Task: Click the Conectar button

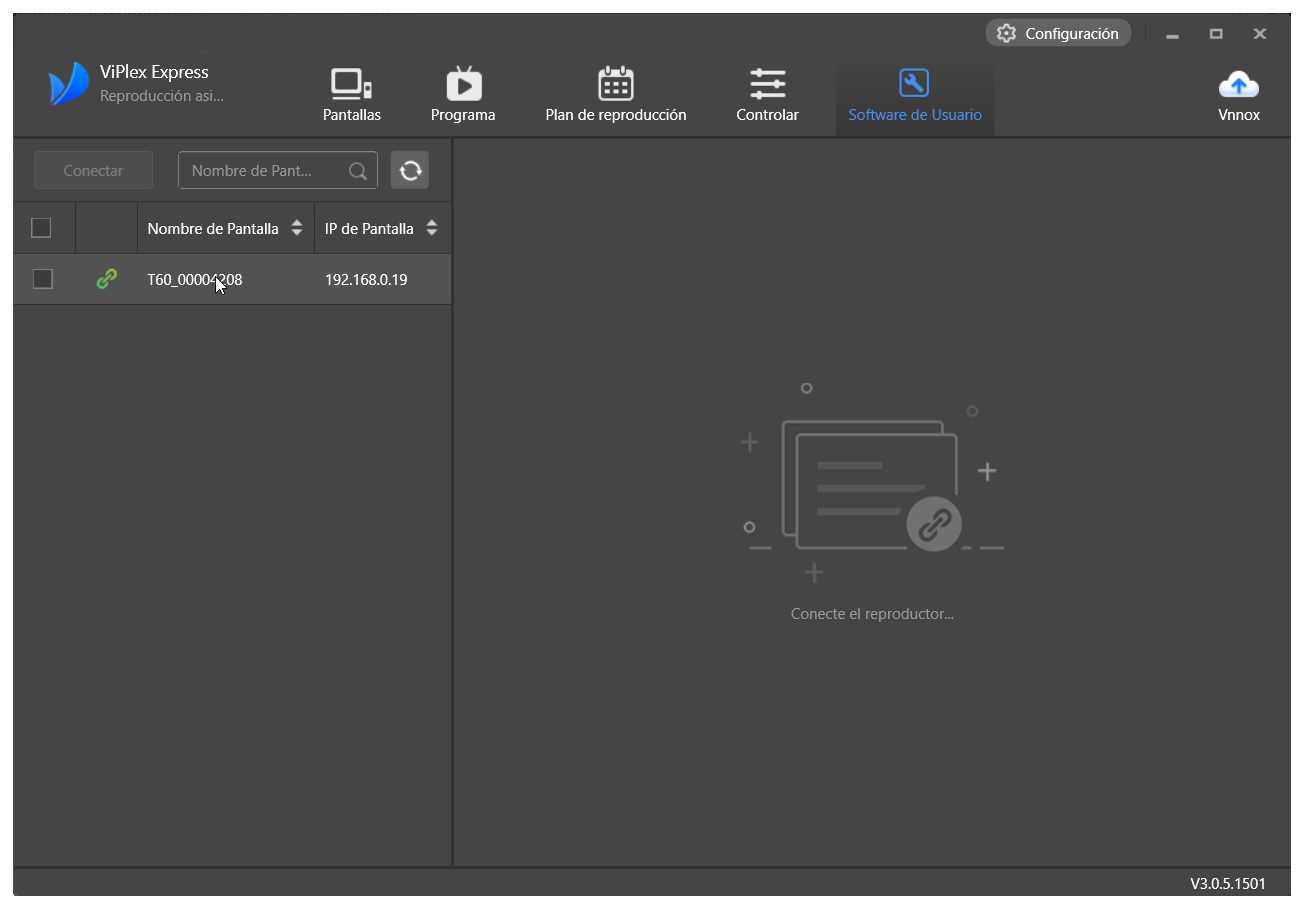Action: [93, 170]
